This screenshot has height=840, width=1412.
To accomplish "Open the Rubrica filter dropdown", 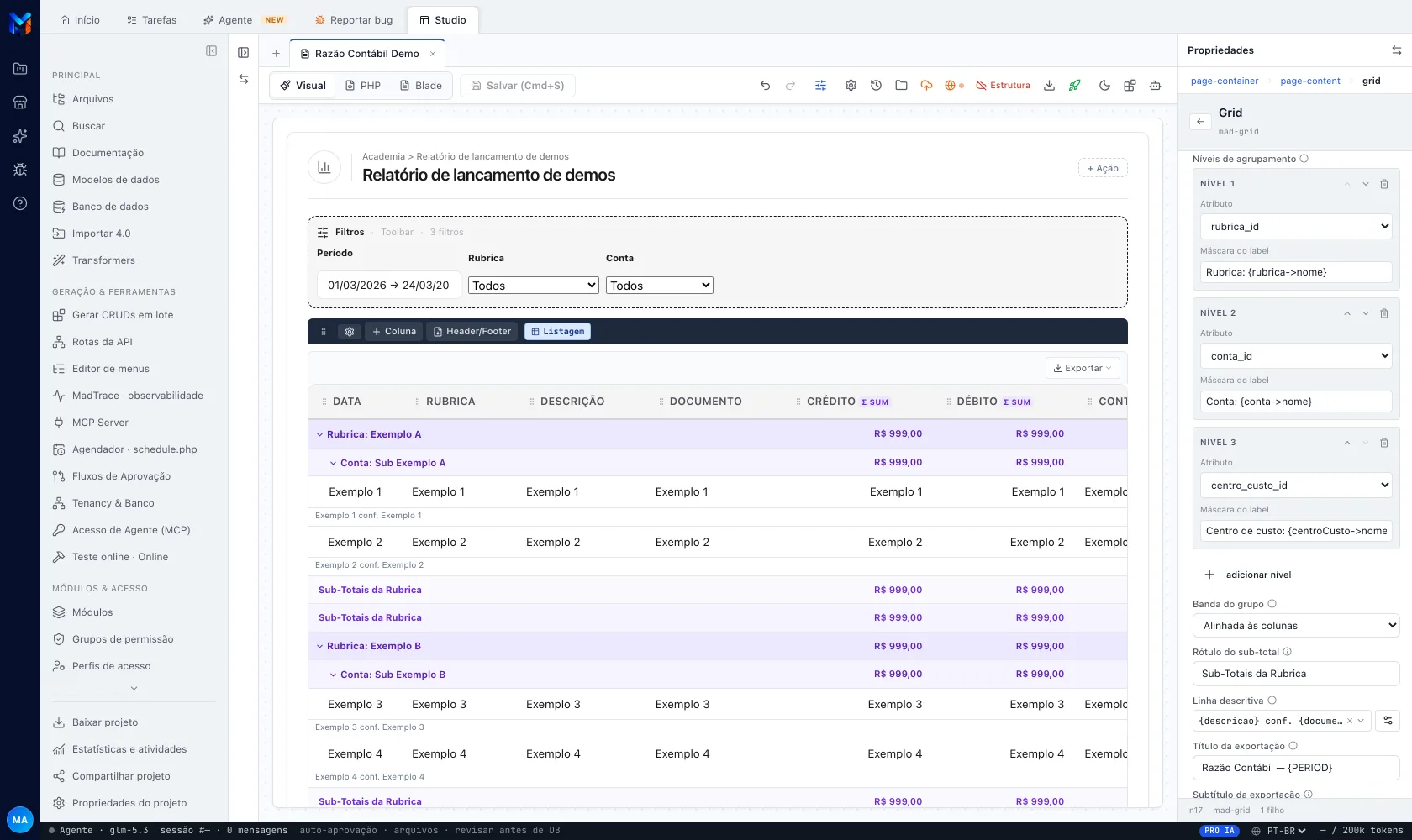I will tap(533, 286).
